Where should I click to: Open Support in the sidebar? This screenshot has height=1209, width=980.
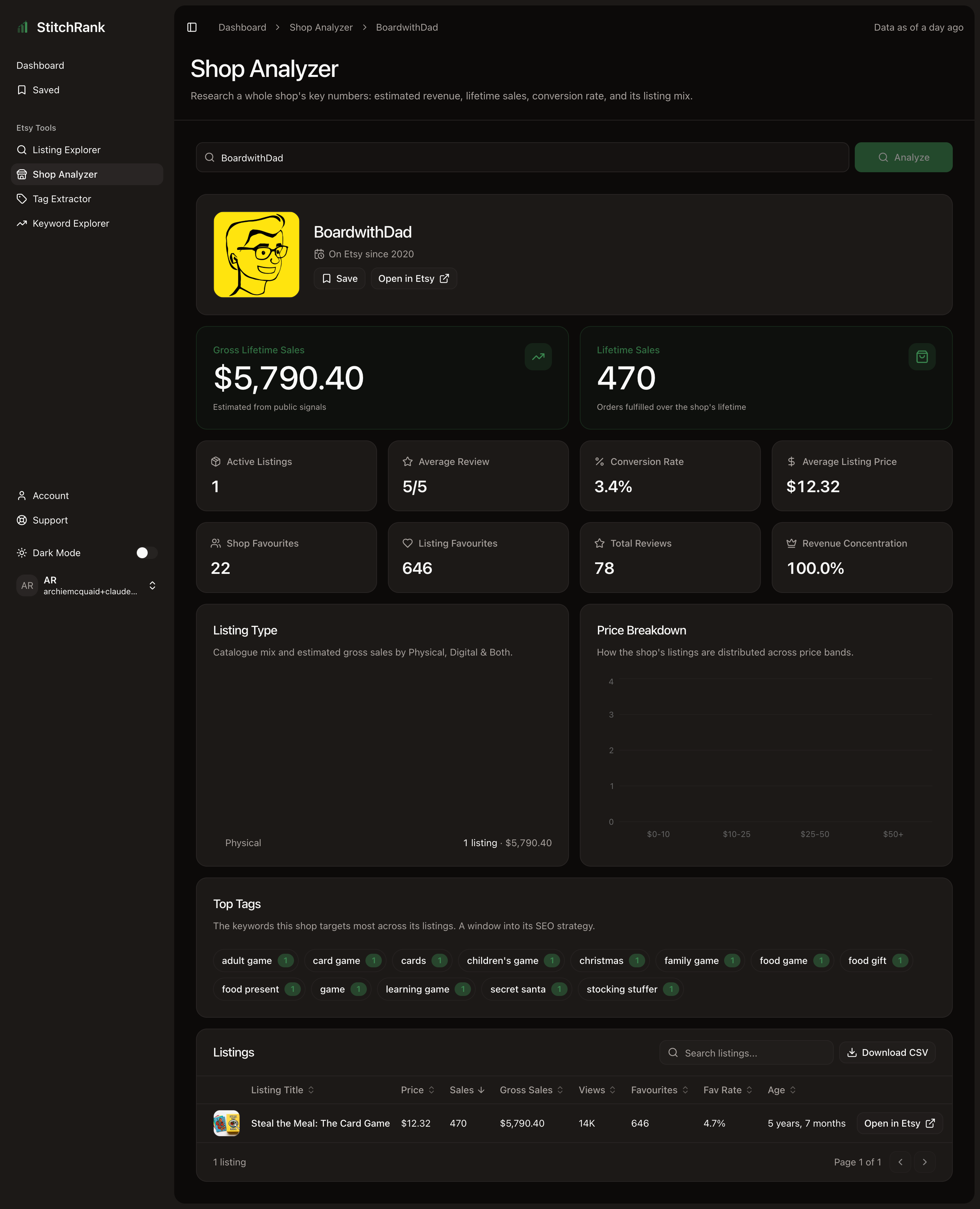click(87, 520)
